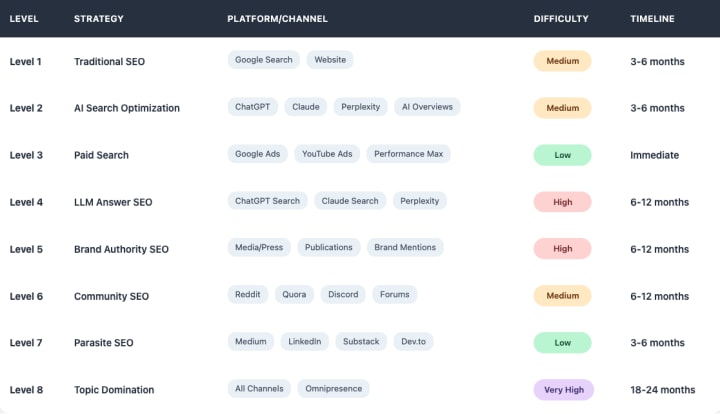Image resolution: width=720 pixels, height=414 pixels.
Task: Click the Timeline column header
Action: click(652, 19)
